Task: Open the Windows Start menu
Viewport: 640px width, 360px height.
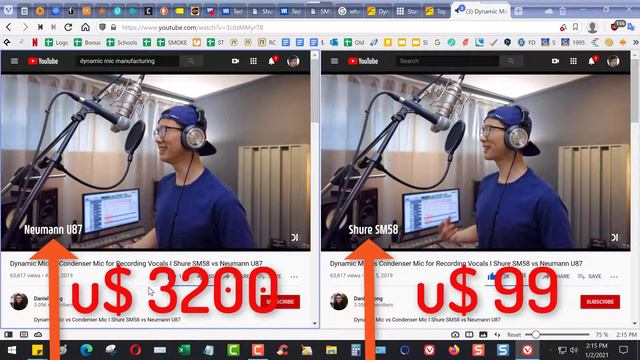Action: (x=12, y=350)
